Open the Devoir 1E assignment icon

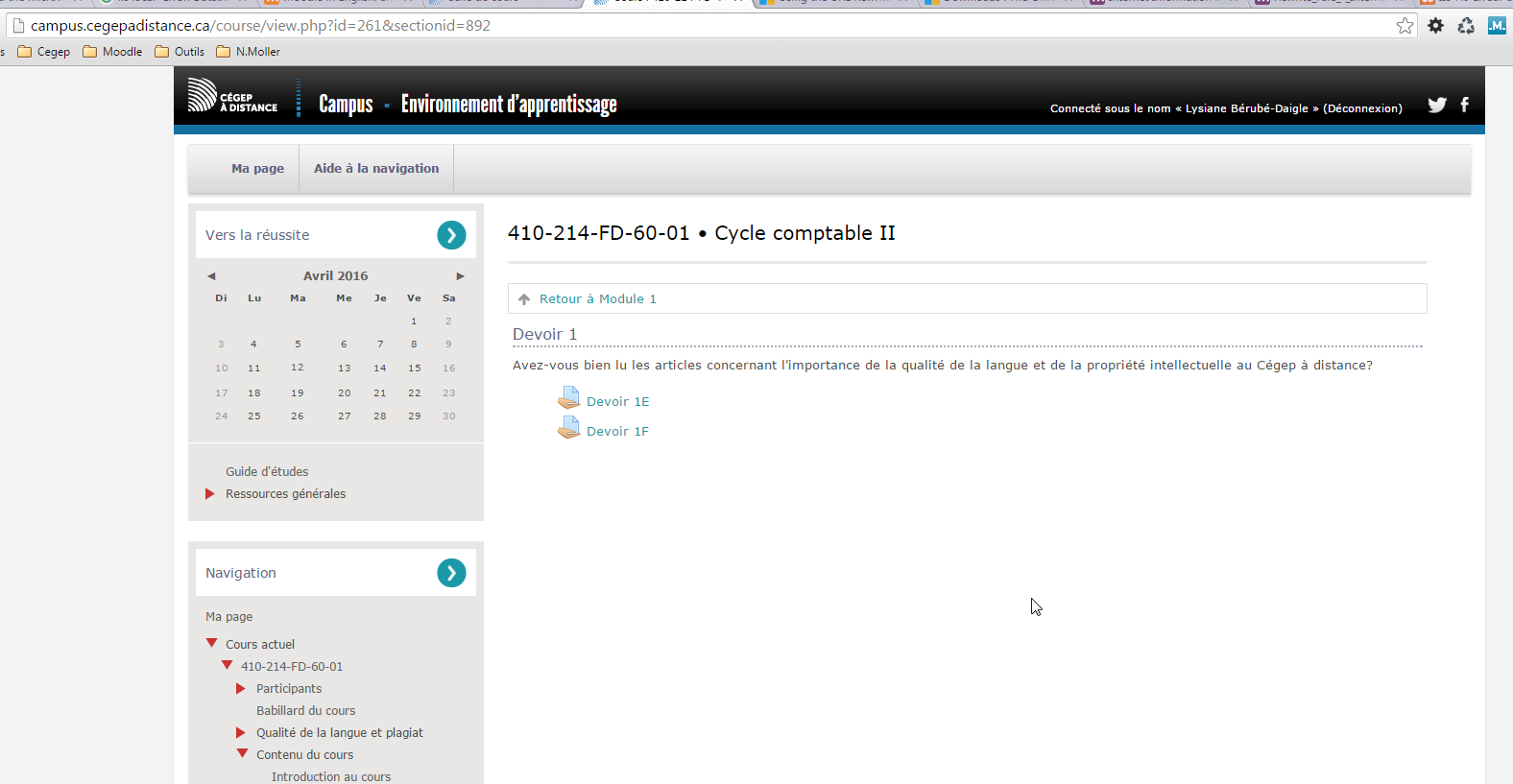(x=569, y=398)
